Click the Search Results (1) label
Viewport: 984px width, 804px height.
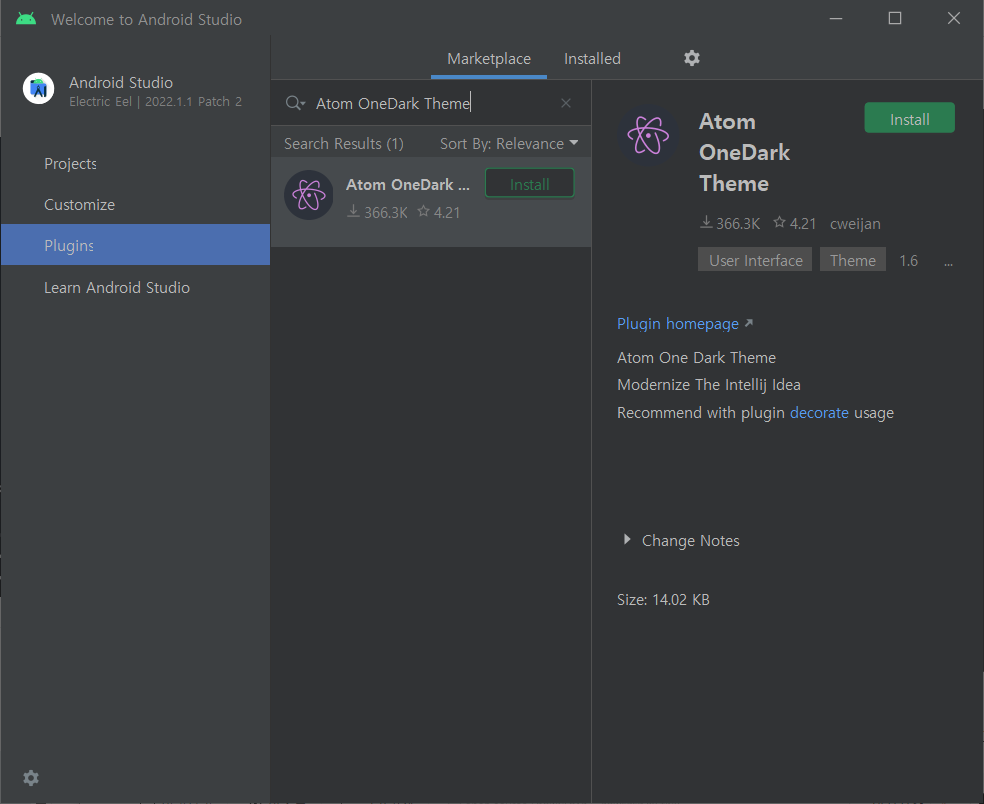343,144
